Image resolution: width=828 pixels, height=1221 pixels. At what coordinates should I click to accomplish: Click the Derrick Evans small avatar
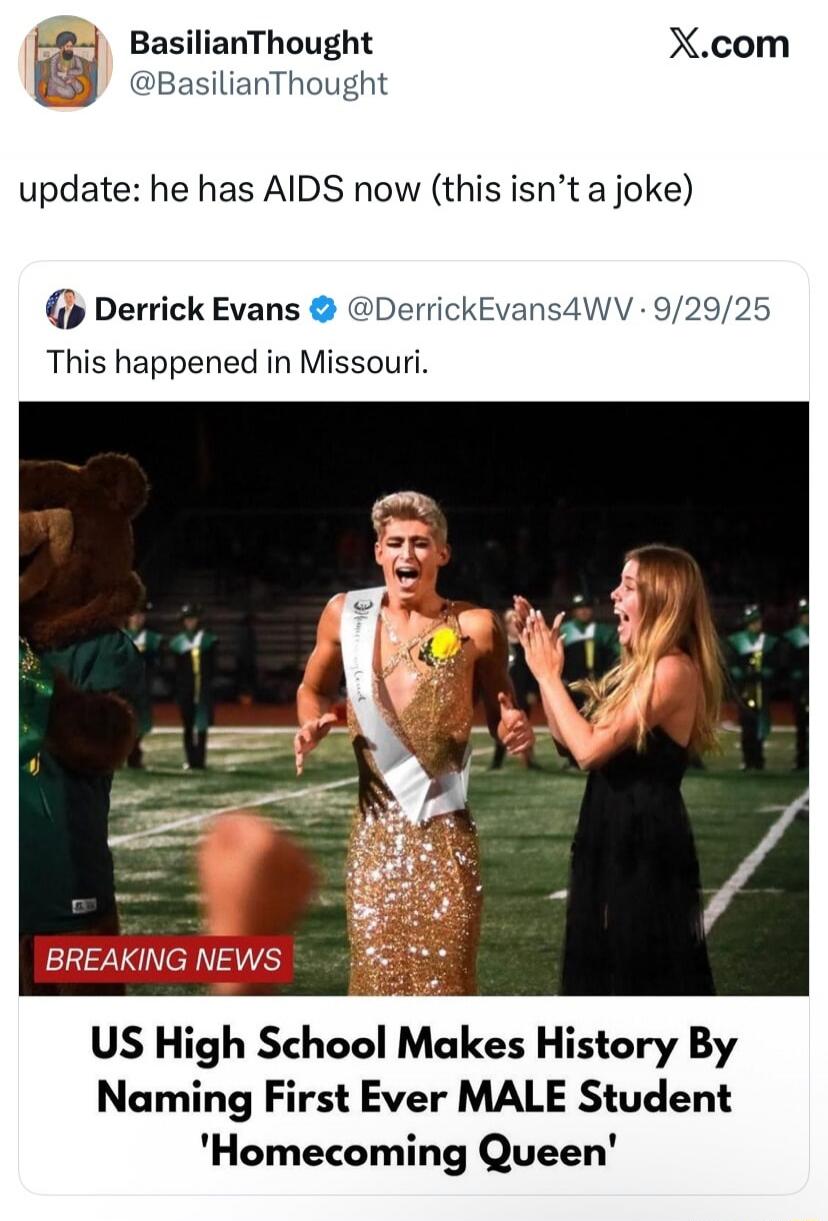66,310
